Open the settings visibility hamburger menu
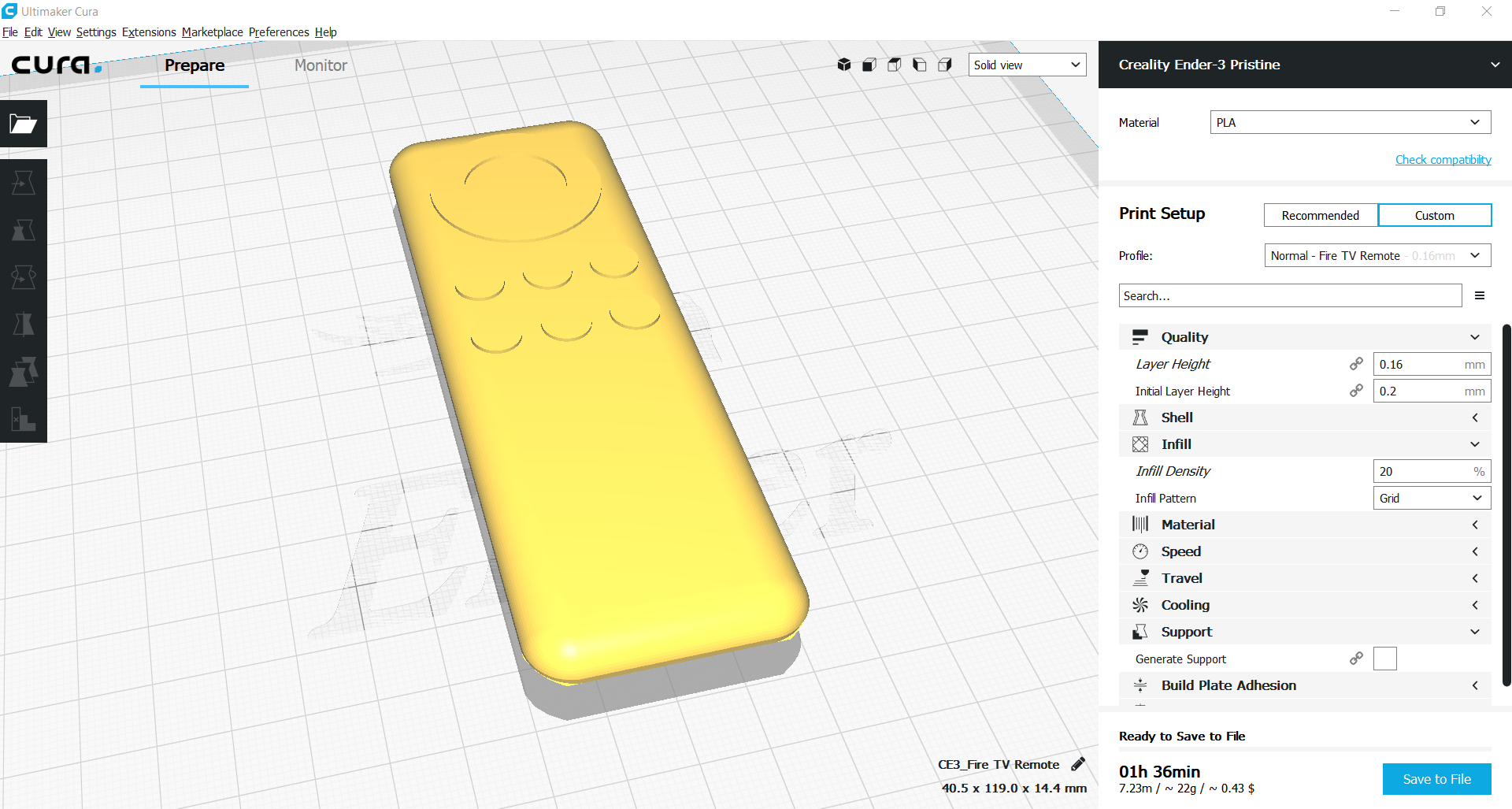This screenshot has width=1512, height=809. pos(1480,295)
